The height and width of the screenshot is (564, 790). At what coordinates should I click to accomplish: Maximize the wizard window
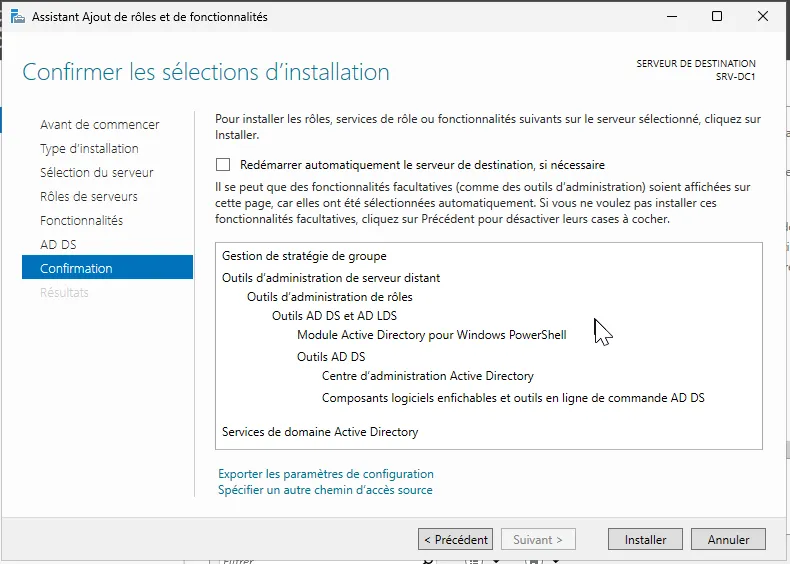click(717, 17)
